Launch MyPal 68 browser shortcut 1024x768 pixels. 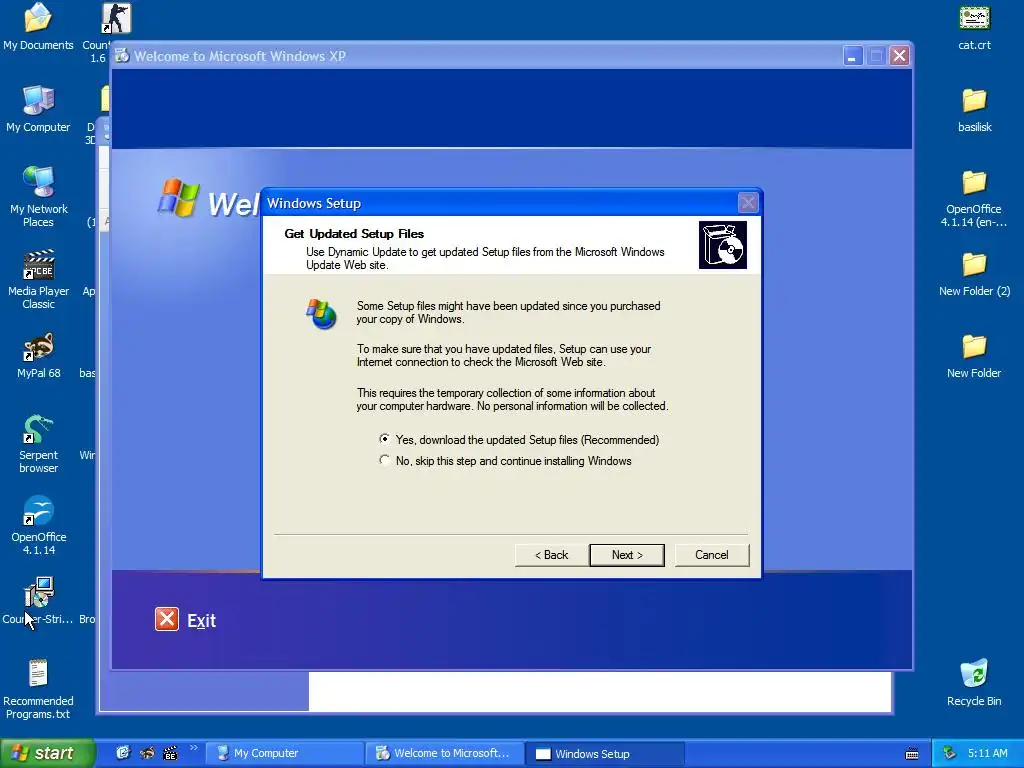coord(38,356)
